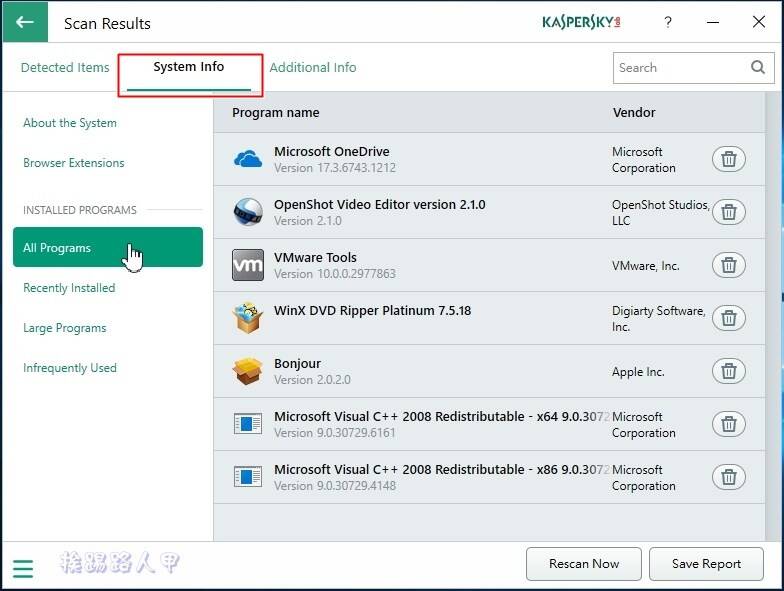
Task: Click Version 9.0.30729.4148 text
Action: pyautogui.click(x=334, y=486)
